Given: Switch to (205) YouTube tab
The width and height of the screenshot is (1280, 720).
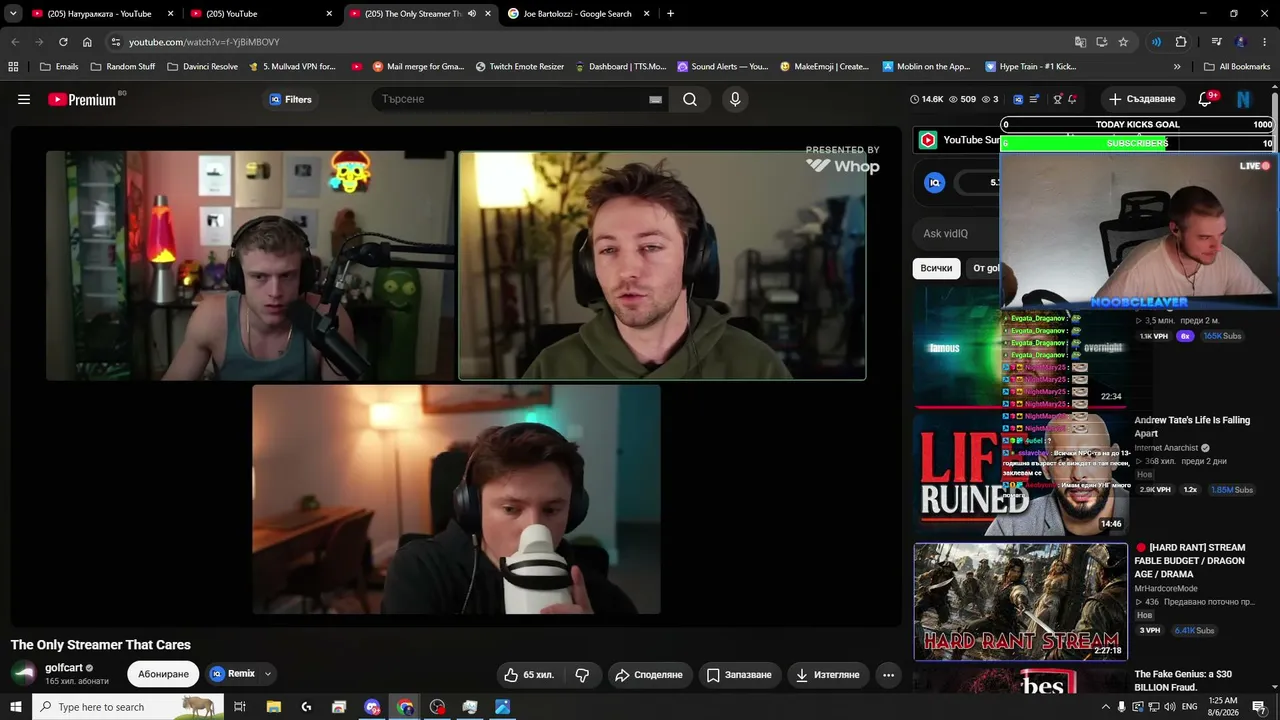Looking at the screenshot, I should click(x=262, y=14).
